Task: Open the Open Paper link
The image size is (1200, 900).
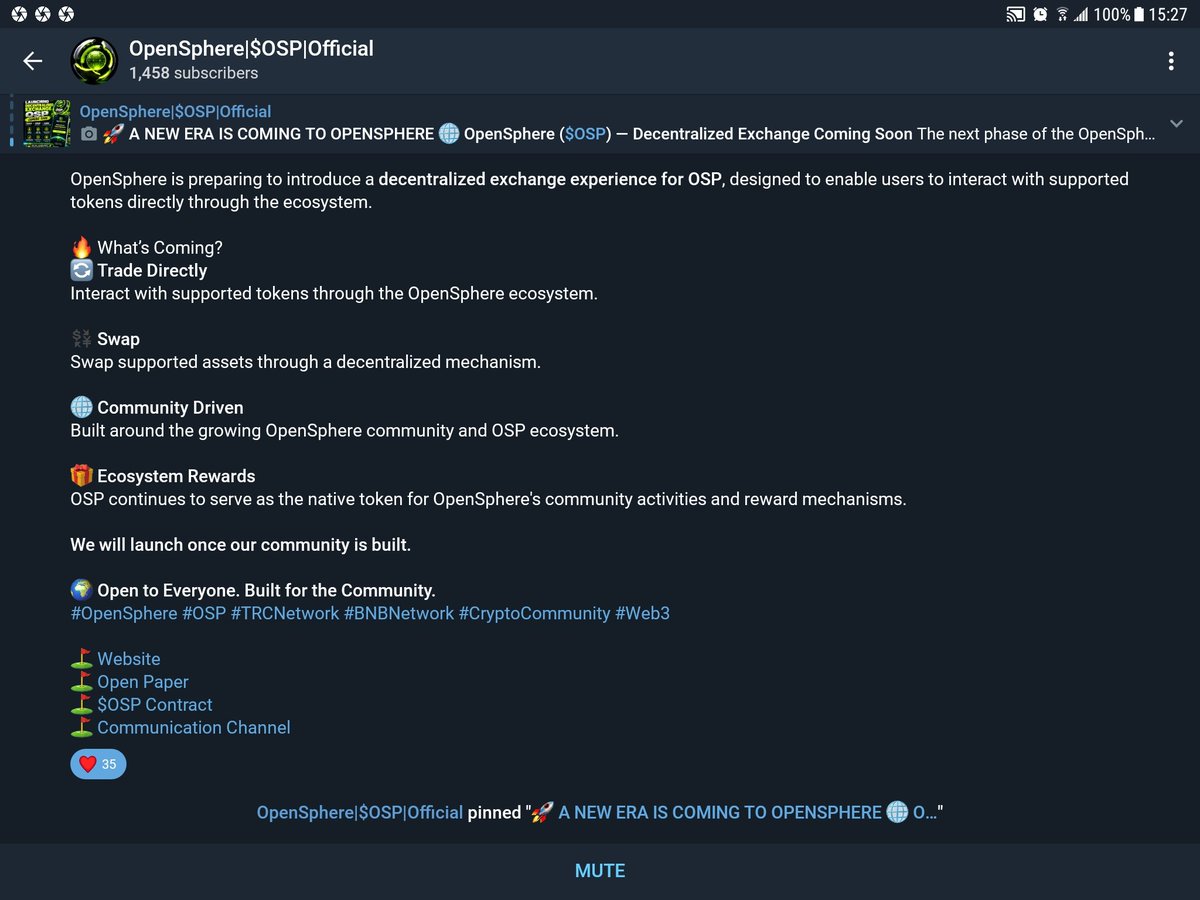Action: click(x=142, y=682)
